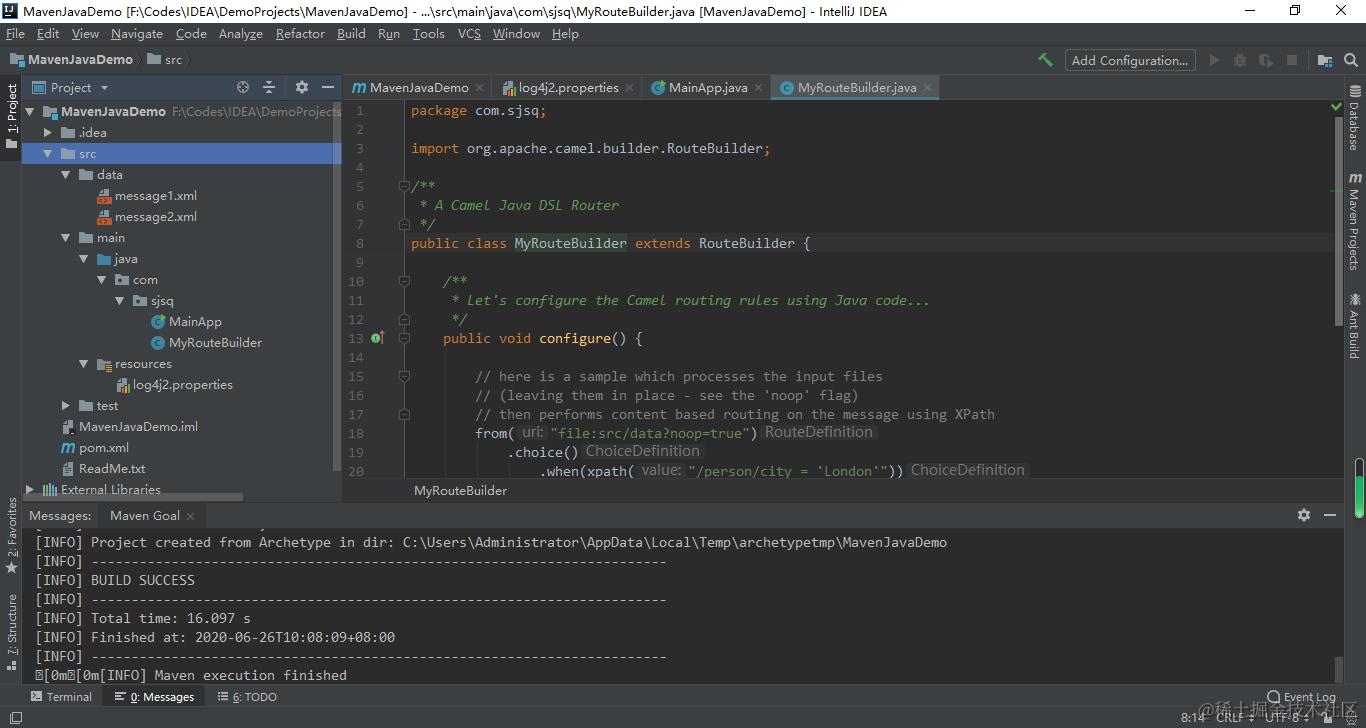This screenshot has height=728, width=1366.
Task: Open the File menu
Action: (15, 33)
